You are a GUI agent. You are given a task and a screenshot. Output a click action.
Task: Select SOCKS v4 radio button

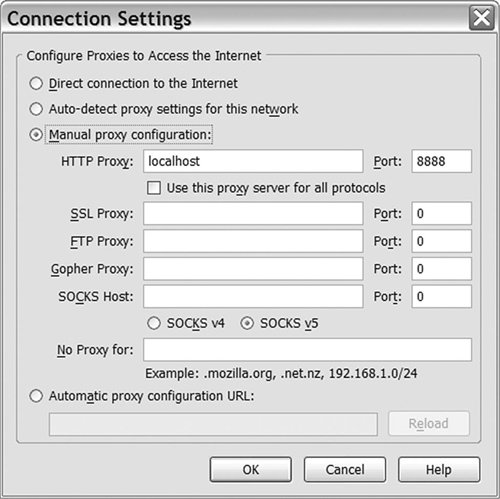click(154, 323)
